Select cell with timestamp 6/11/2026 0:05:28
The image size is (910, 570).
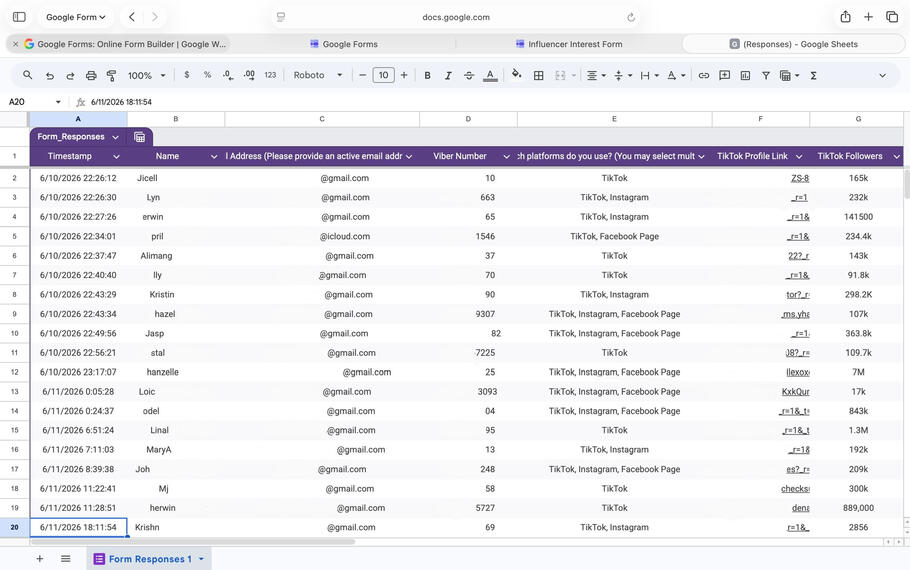(78, 392)
